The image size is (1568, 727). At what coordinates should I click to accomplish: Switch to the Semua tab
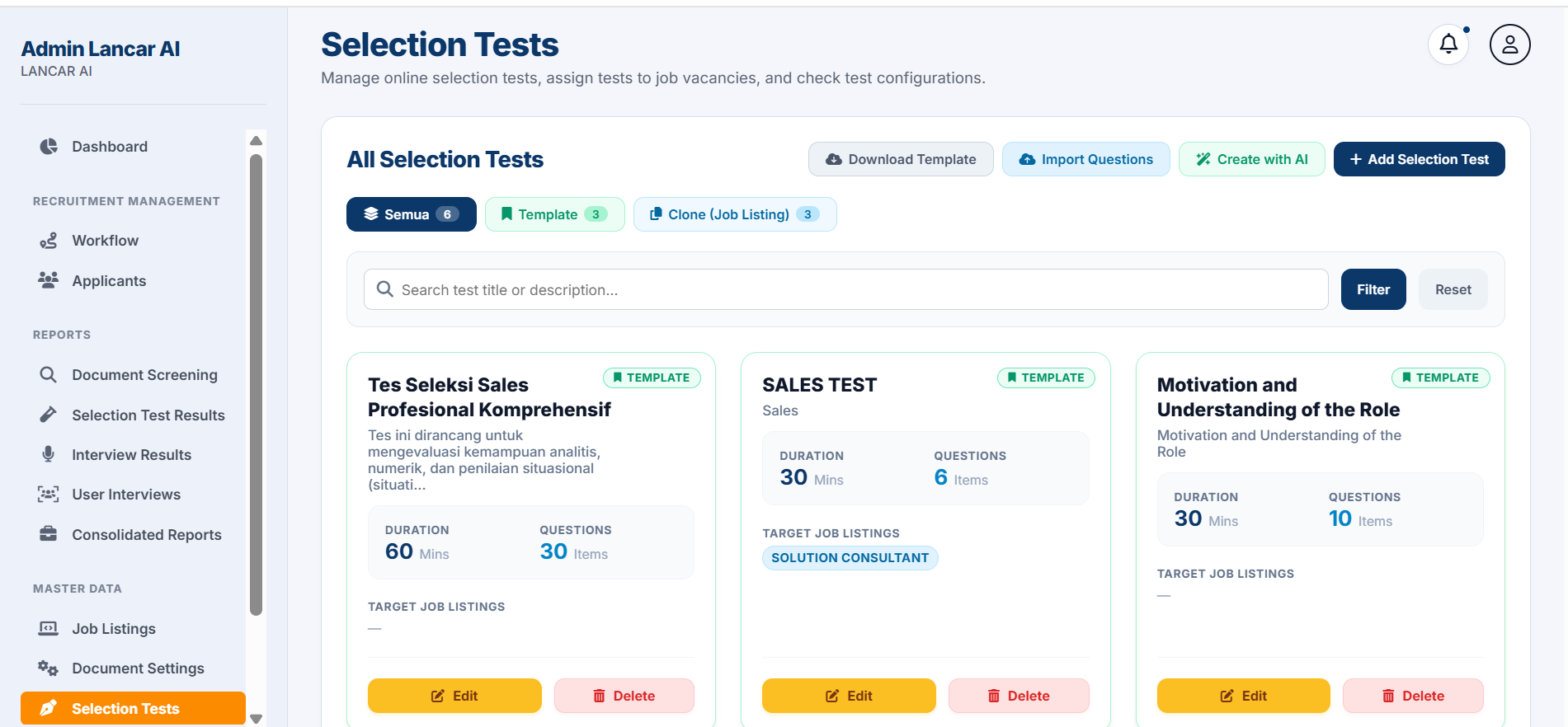(412, 214)
